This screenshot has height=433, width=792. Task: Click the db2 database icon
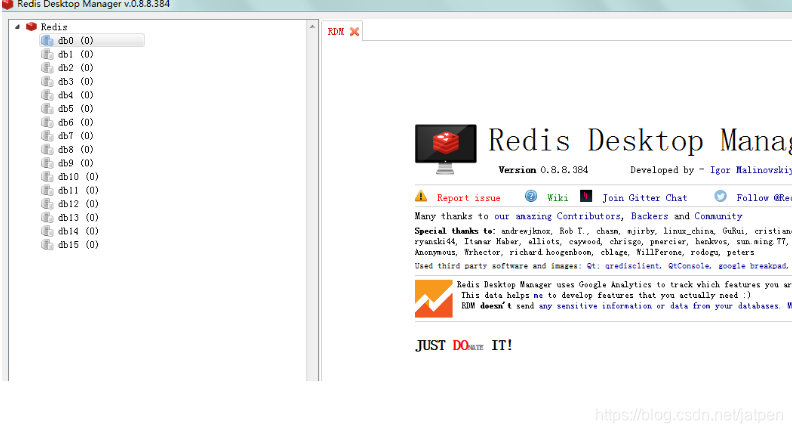point(47,68)
